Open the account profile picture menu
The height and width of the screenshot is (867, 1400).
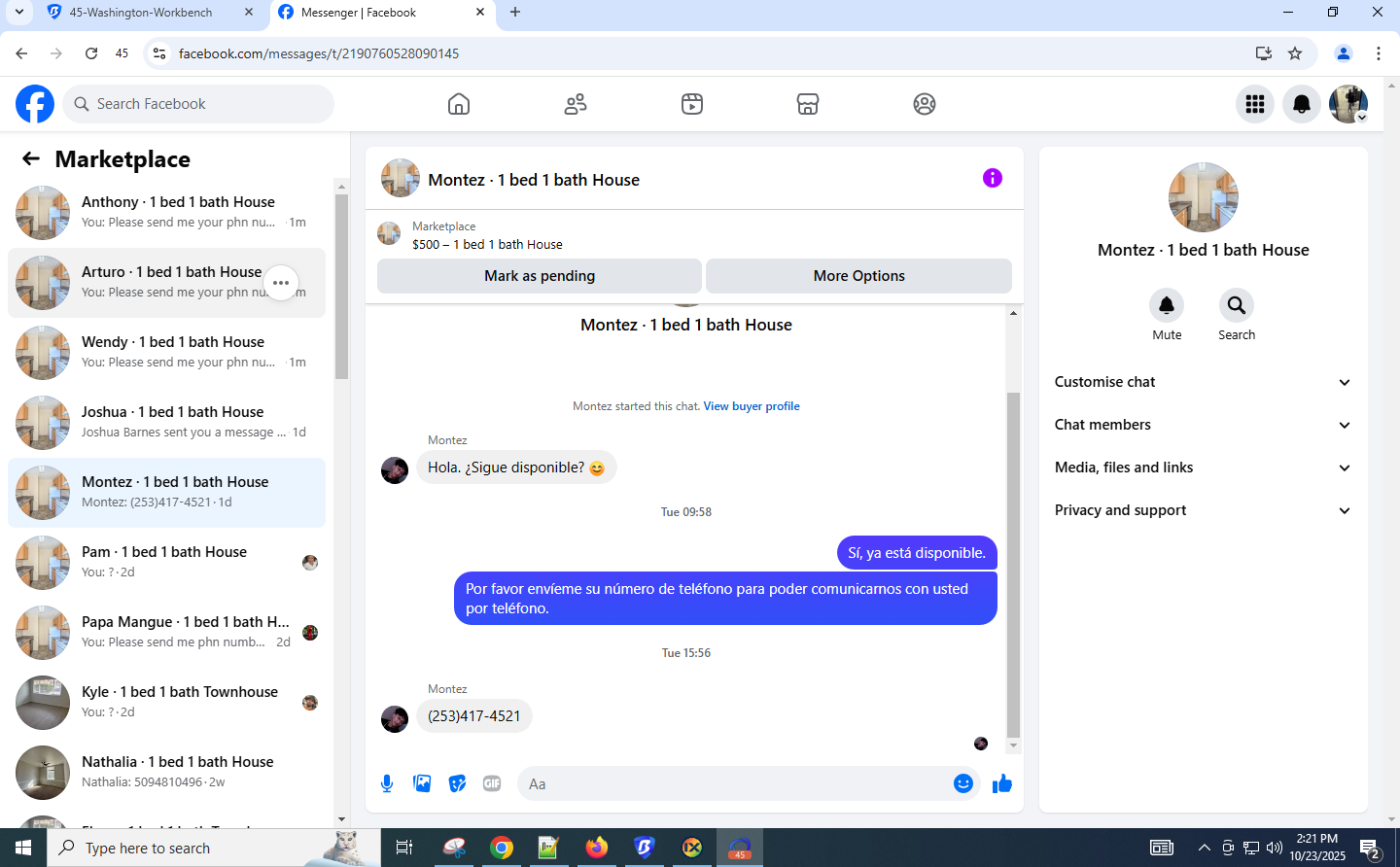pos(1348,104)
